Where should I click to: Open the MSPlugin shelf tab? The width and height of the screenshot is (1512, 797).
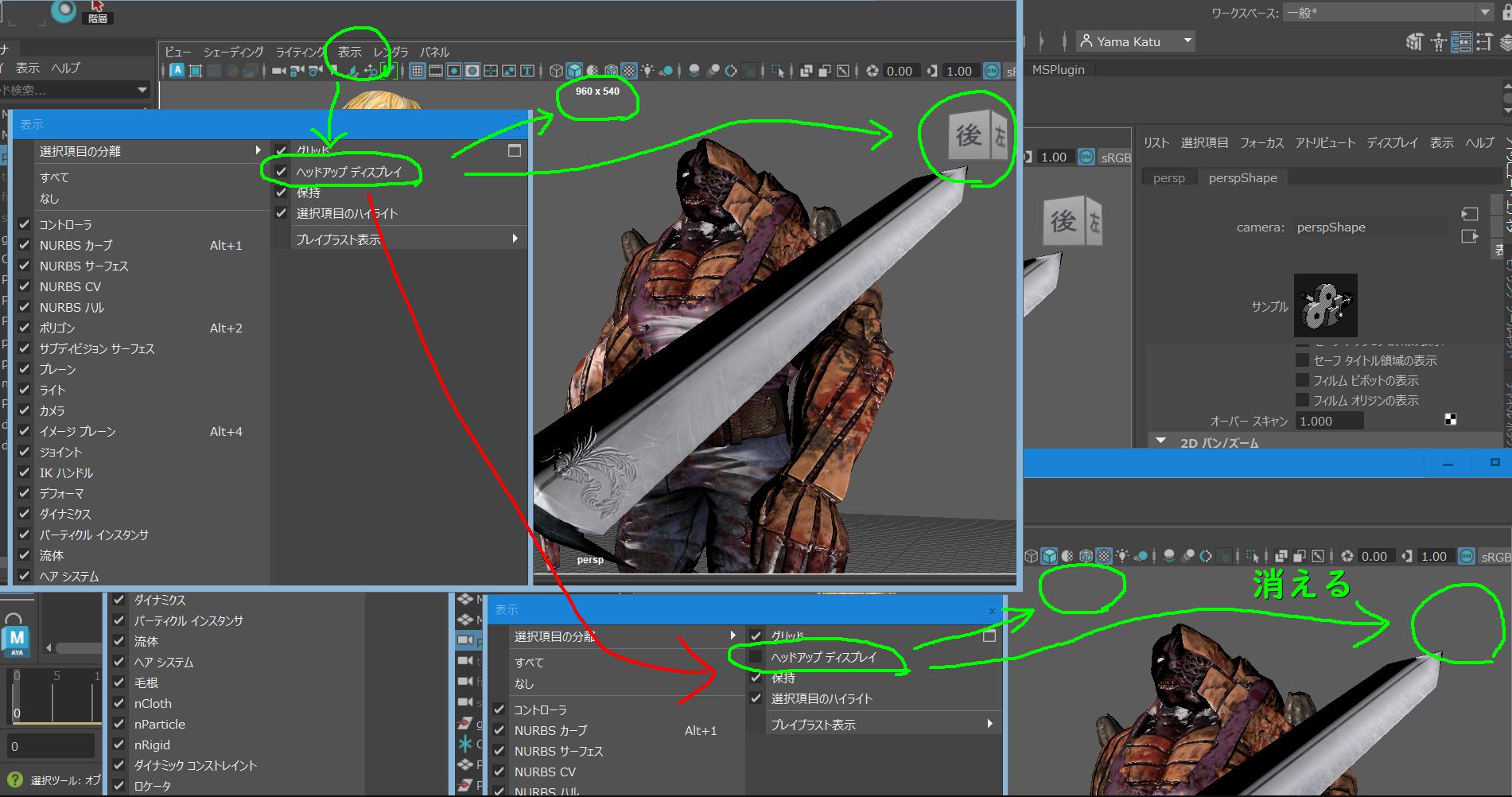coord(1059,70)
